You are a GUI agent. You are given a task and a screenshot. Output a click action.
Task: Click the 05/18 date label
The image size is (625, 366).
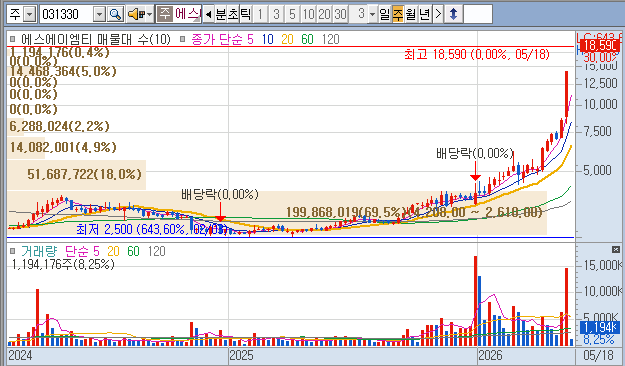(x=598, y=355)
